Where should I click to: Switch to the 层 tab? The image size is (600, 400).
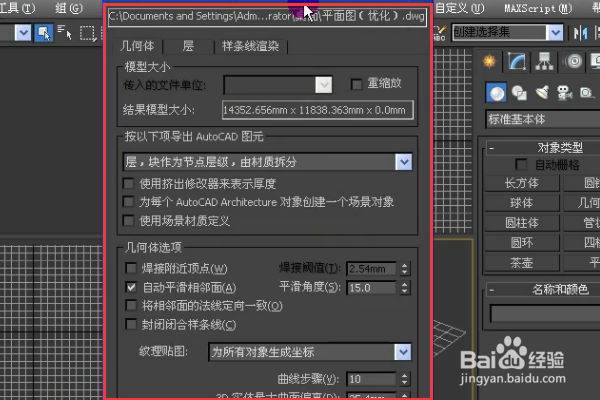coord(188,46)
